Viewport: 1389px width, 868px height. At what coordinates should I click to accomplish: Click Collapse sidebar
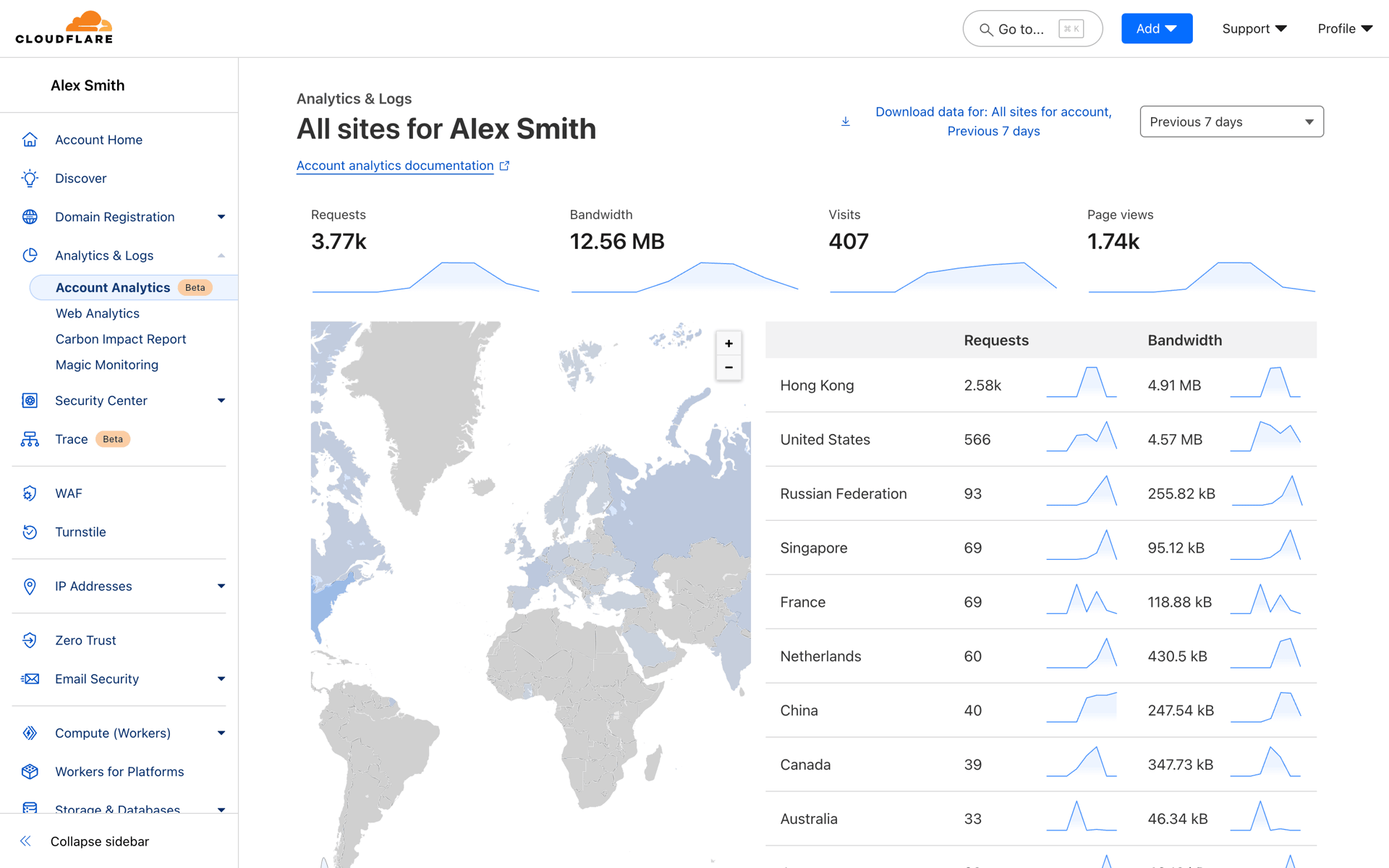[x=100, y=841]
